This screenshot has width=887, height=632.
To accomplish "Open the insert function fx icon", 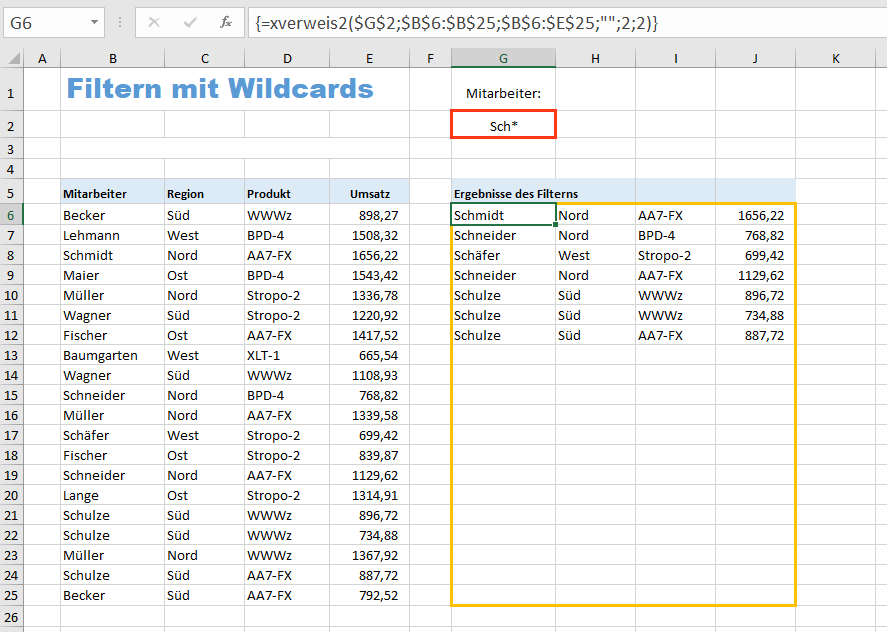I will tap(226, 23).
